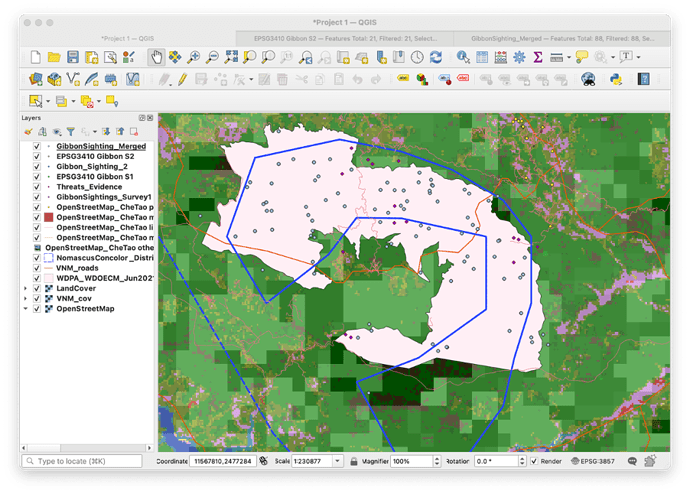Open the Layer Labeling Options yellow abc icon
This screenshot has width=690, height=494.
click(x=403, y=78)
